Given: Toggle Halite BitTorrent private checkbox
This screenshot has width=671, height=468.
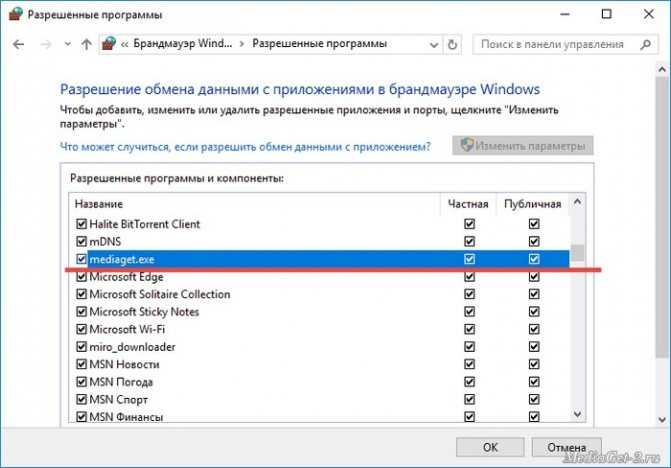Looking at the screenshot, I should click(469, 224).
